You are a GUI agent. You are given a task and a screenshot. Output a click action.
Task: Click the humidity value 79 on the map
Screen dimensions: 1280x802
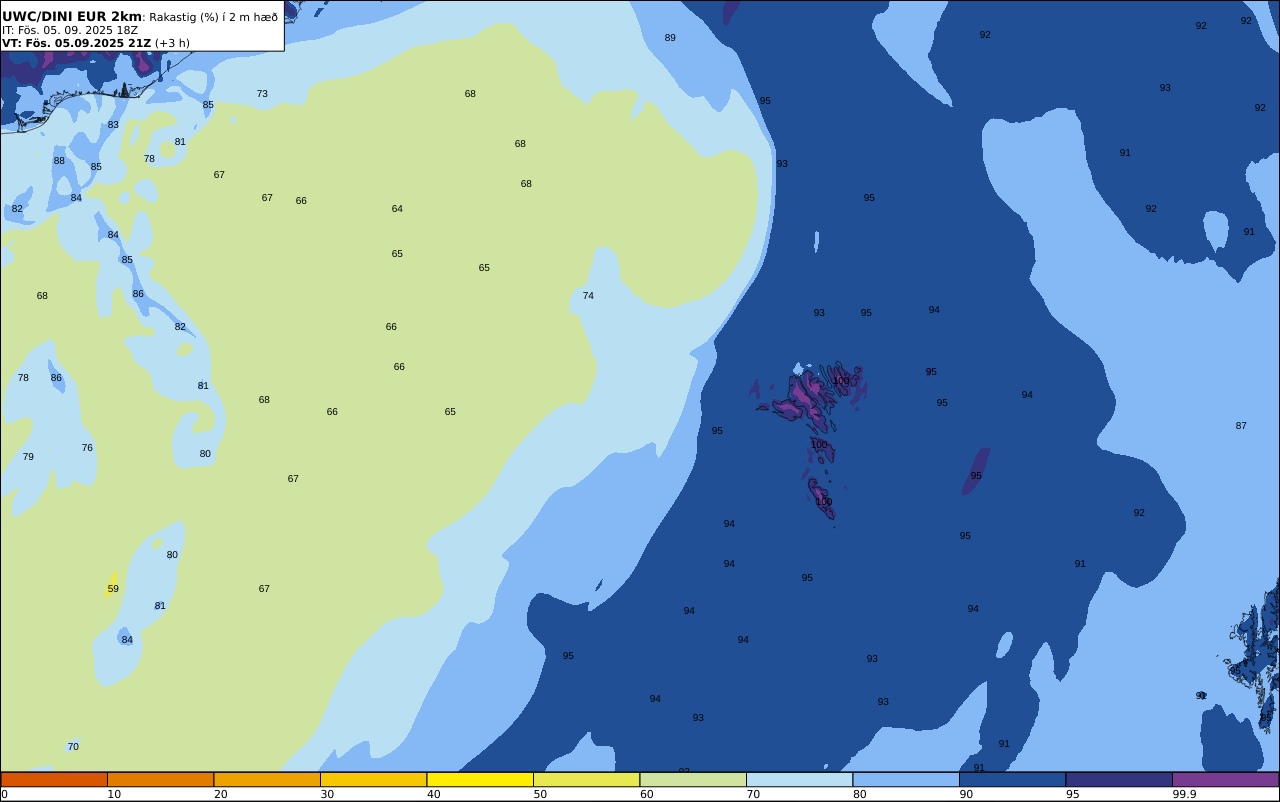coord(28,457)
